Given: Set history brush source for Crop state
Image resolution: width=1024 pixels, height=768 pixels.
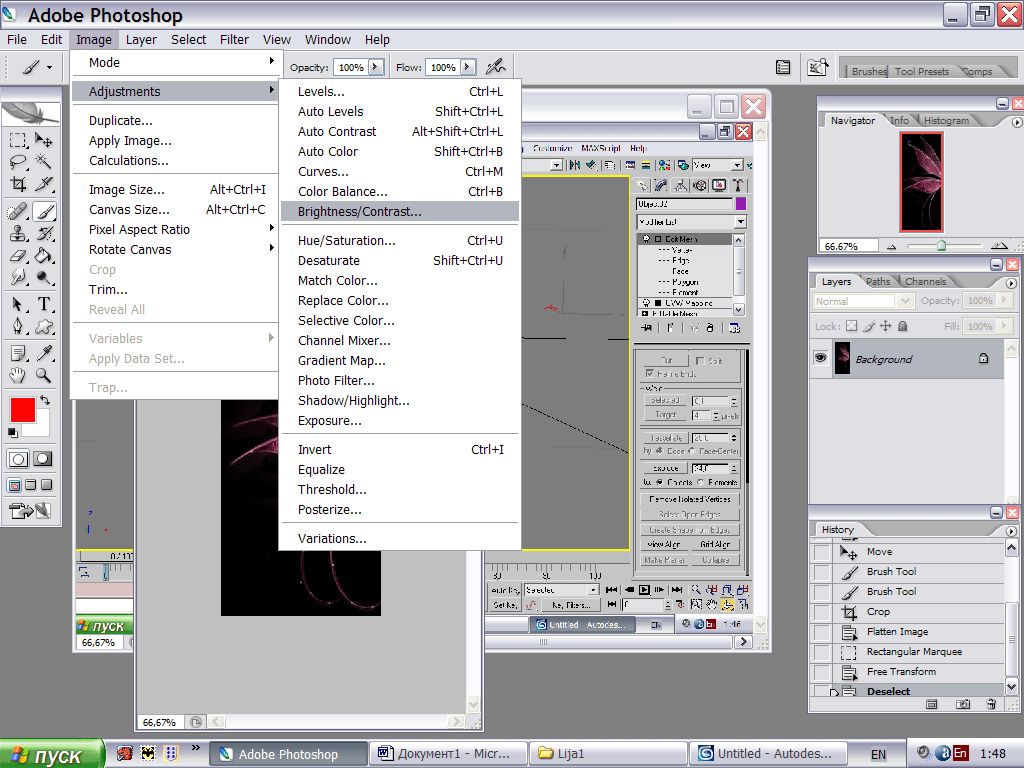Looking at the screenshot, I should (x=822, y=613).
